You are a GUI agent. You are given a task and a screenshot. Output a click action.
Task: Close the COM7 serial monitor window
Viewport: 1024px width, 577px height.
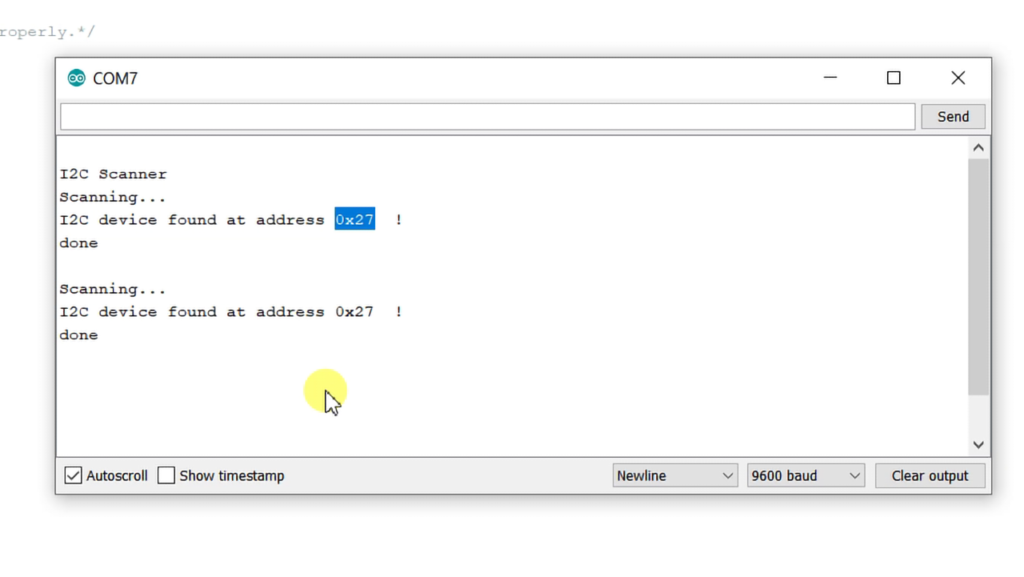pos(958,78)
